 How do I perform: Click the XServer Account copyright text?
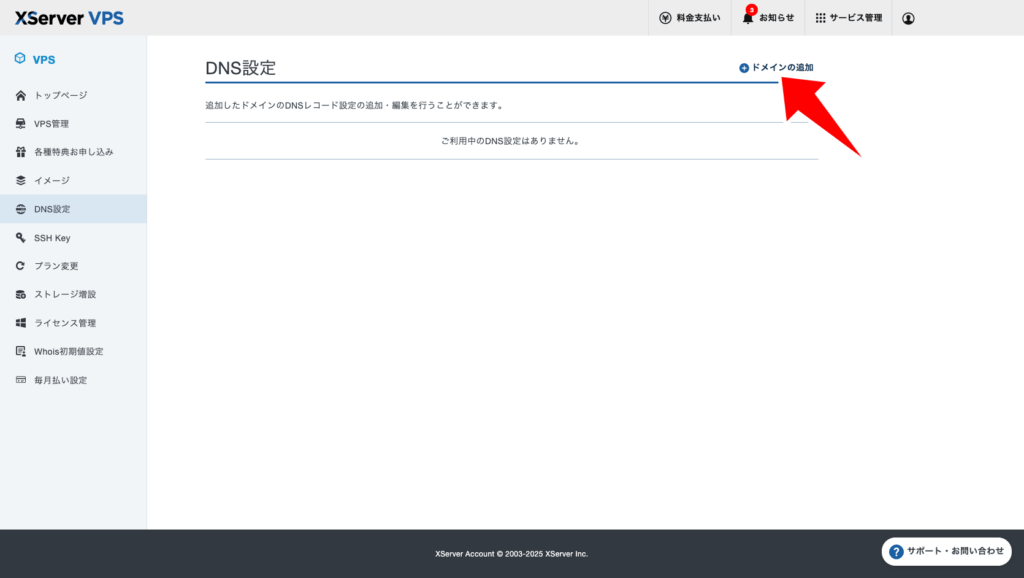511,554
